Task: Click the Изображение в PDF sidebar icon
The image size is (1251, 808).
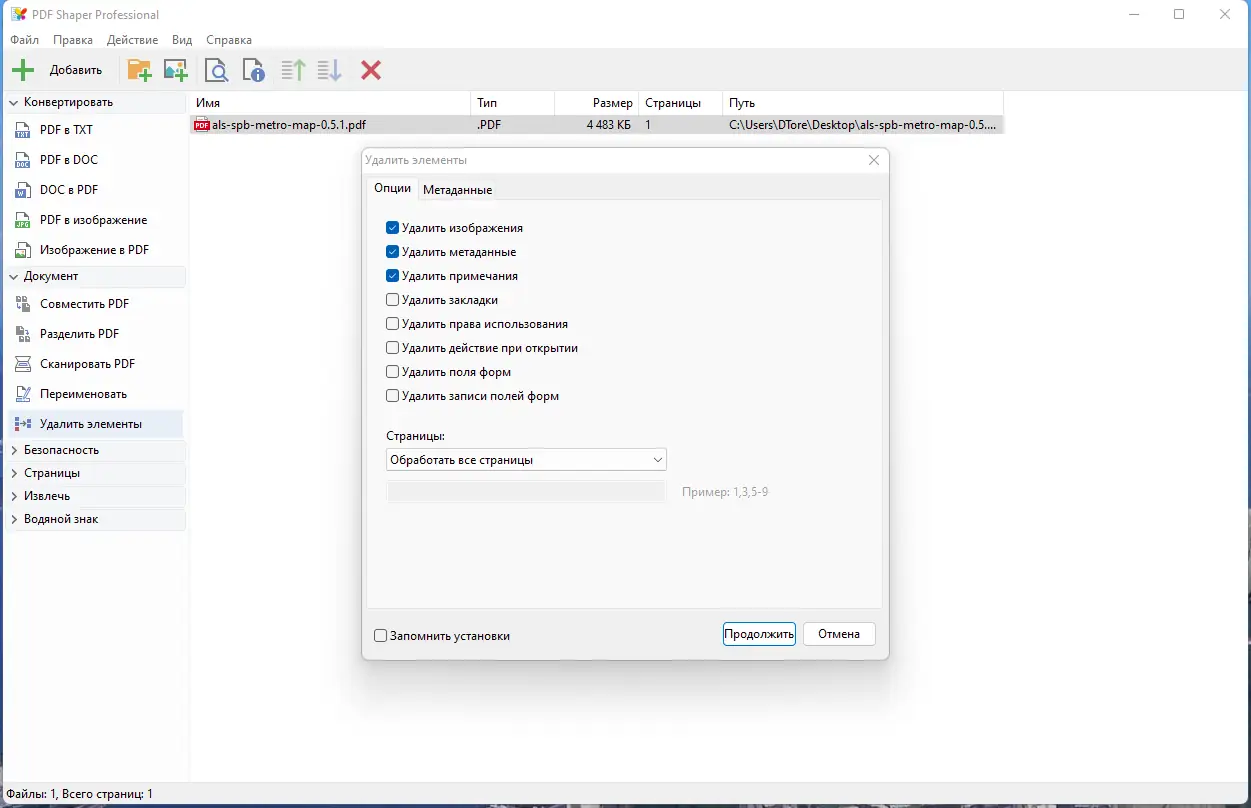Action: pos(23,250)
